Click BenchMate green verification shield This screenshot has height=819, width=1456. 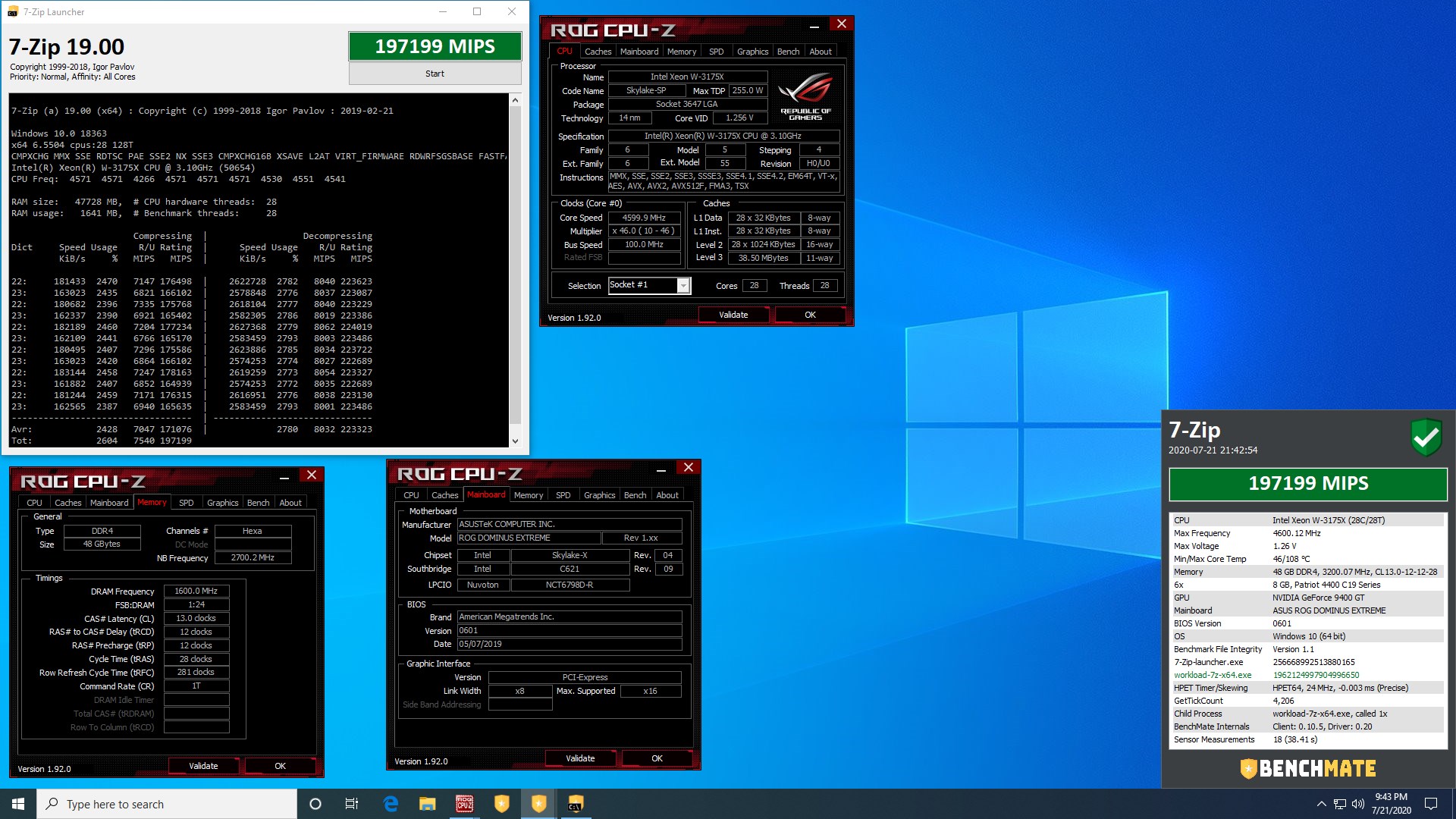tap(1426, 438)
